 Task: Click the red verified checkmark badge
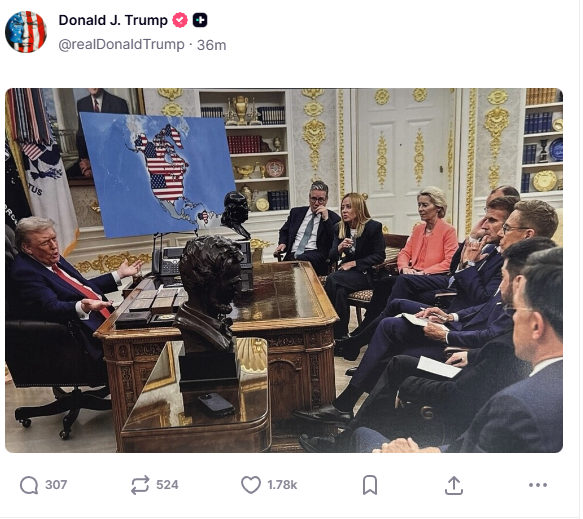tap(180, 20)
